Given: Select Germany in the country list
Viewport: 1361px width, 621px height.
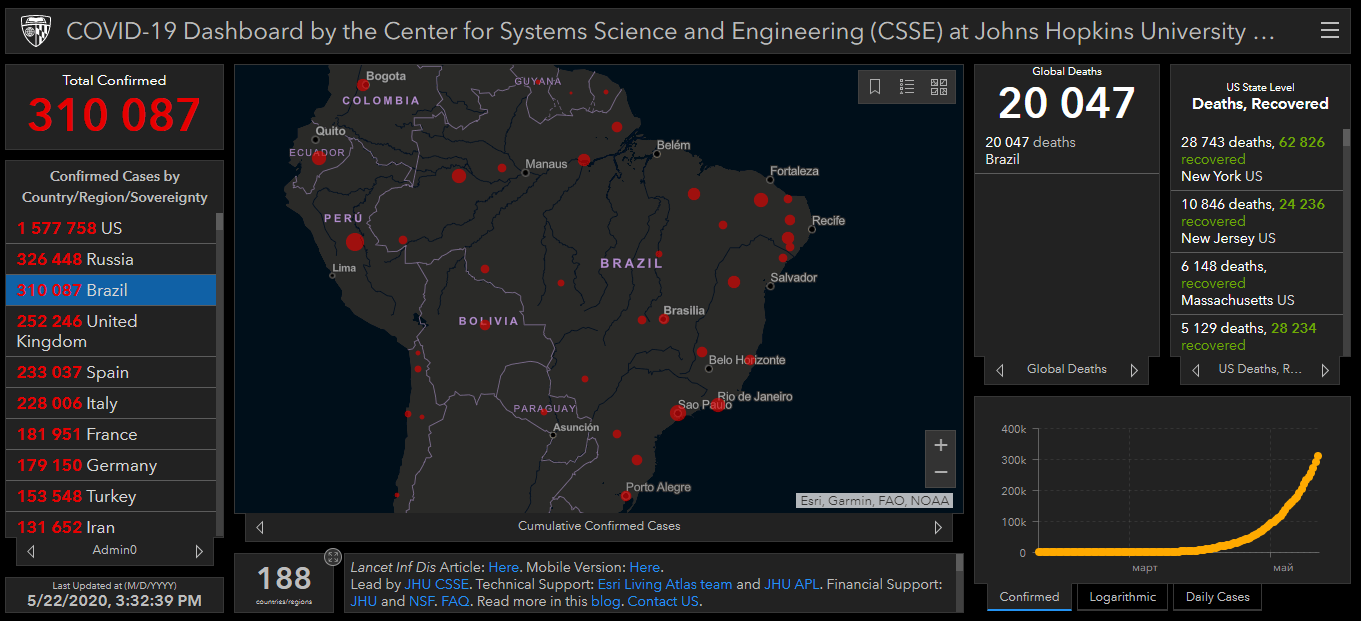Looking at the screenshot, I should pos(111,465).
